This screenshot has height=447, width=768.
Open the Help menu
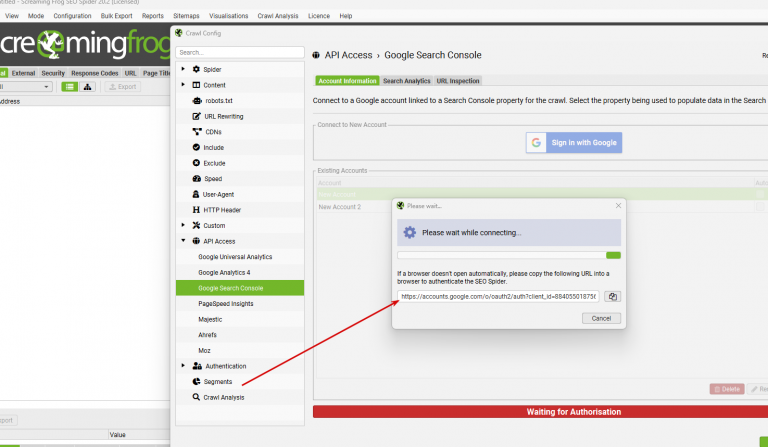[346, 16]
